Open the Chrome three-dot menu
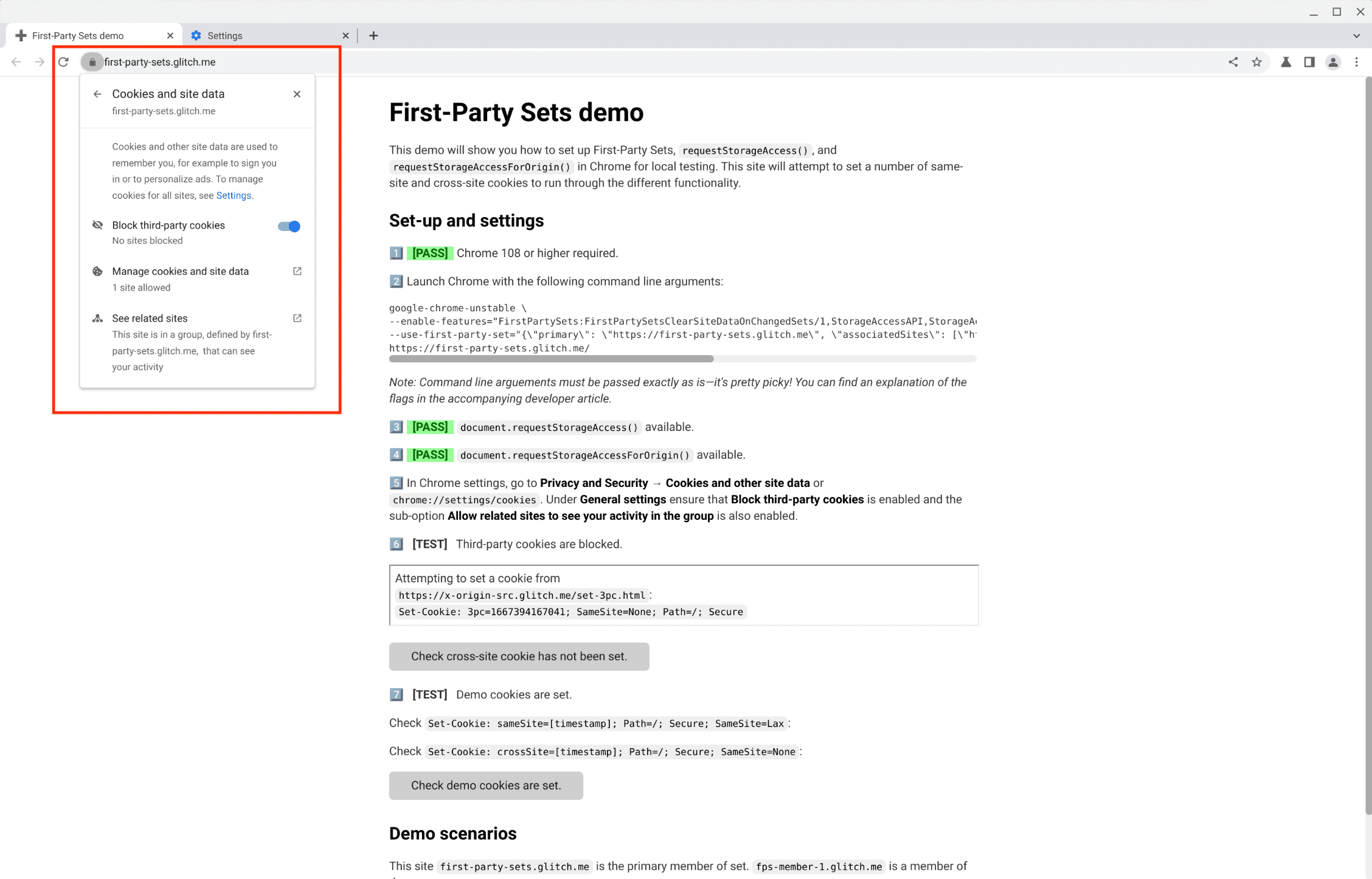The image size is (1372, 879). pos(1356,62)
